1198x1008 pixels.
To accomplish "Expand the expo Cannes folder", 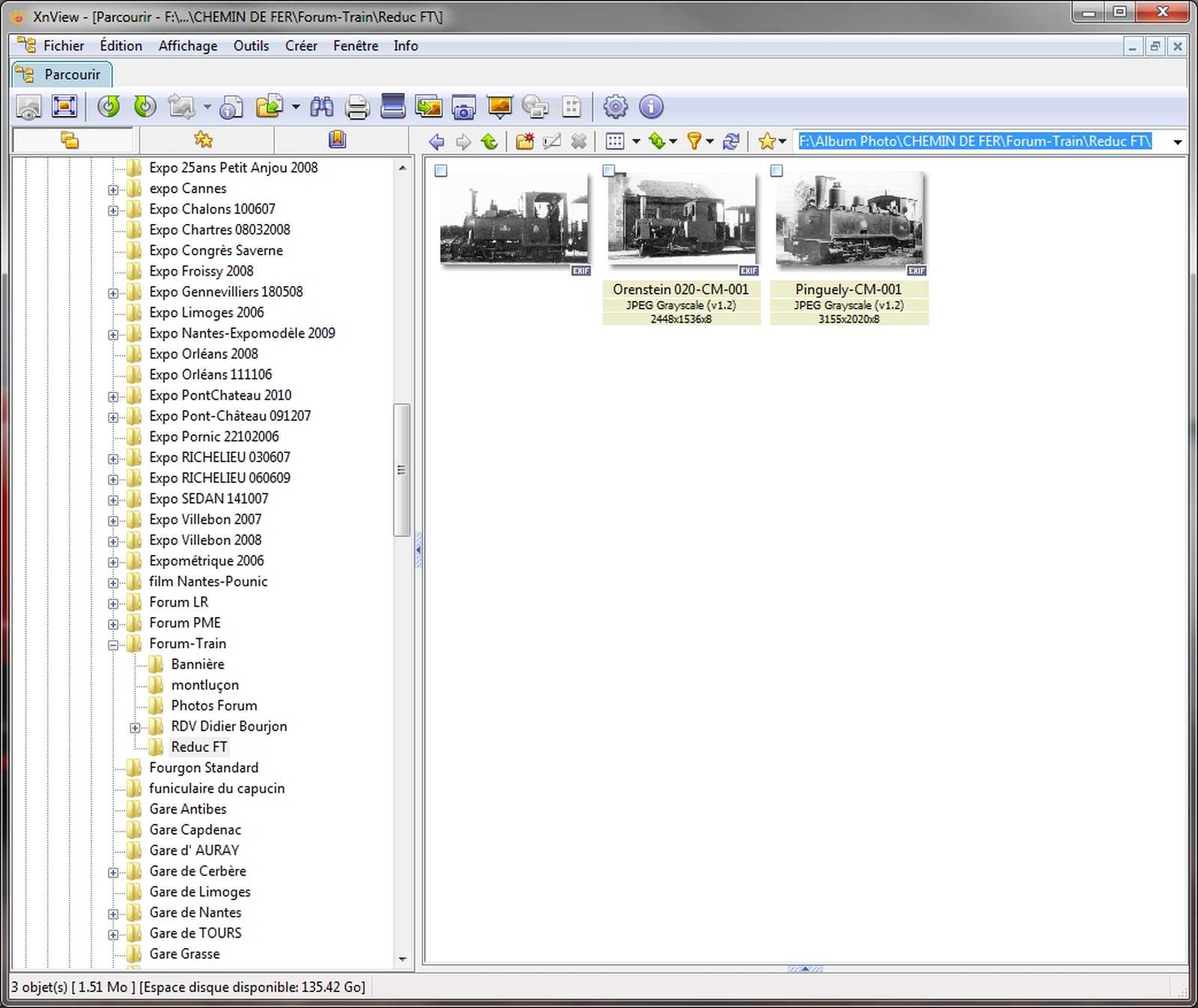I will click(x=113, y=189).
